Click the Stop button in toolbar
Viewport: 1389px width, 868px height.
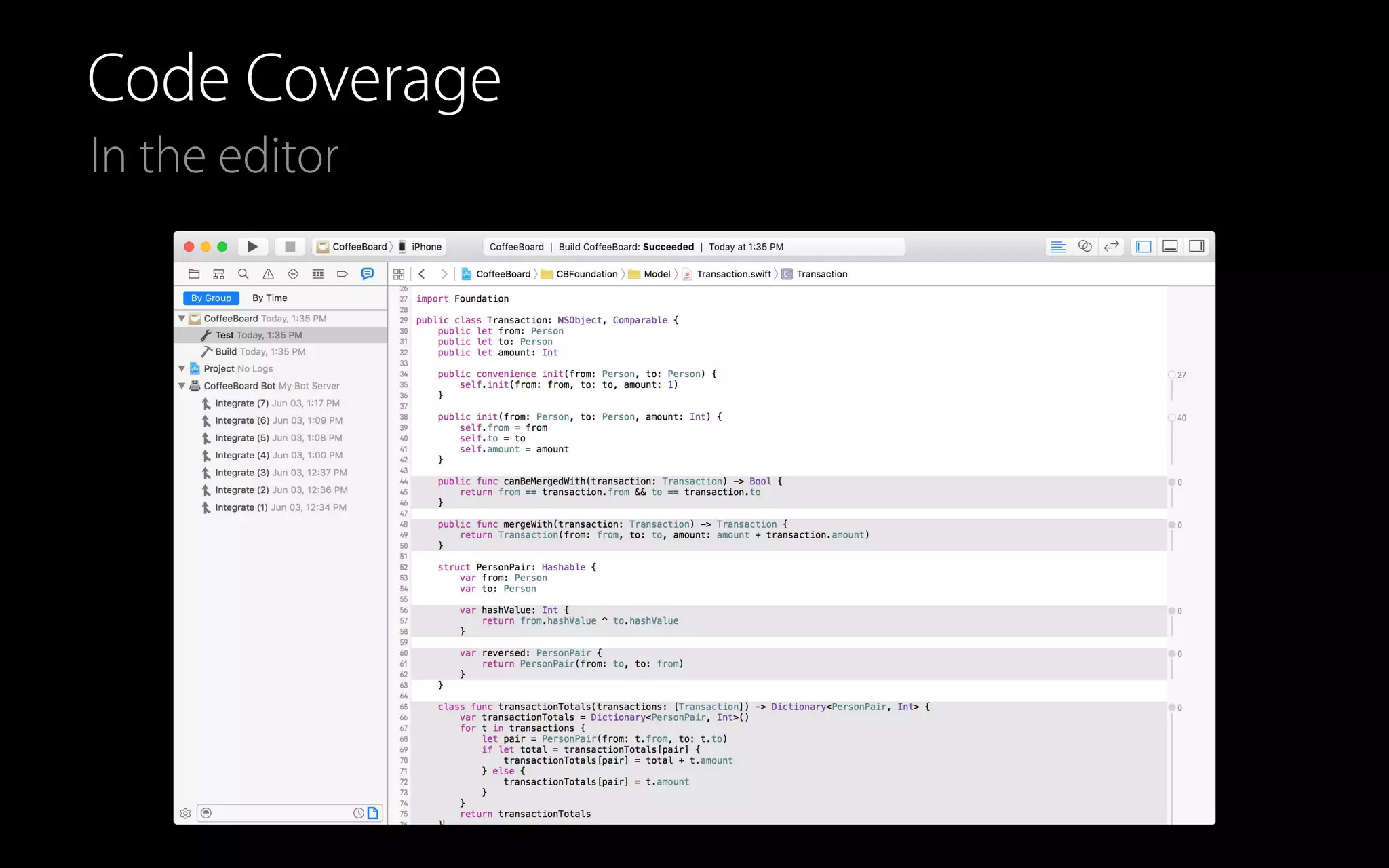[x=290, y=247]
